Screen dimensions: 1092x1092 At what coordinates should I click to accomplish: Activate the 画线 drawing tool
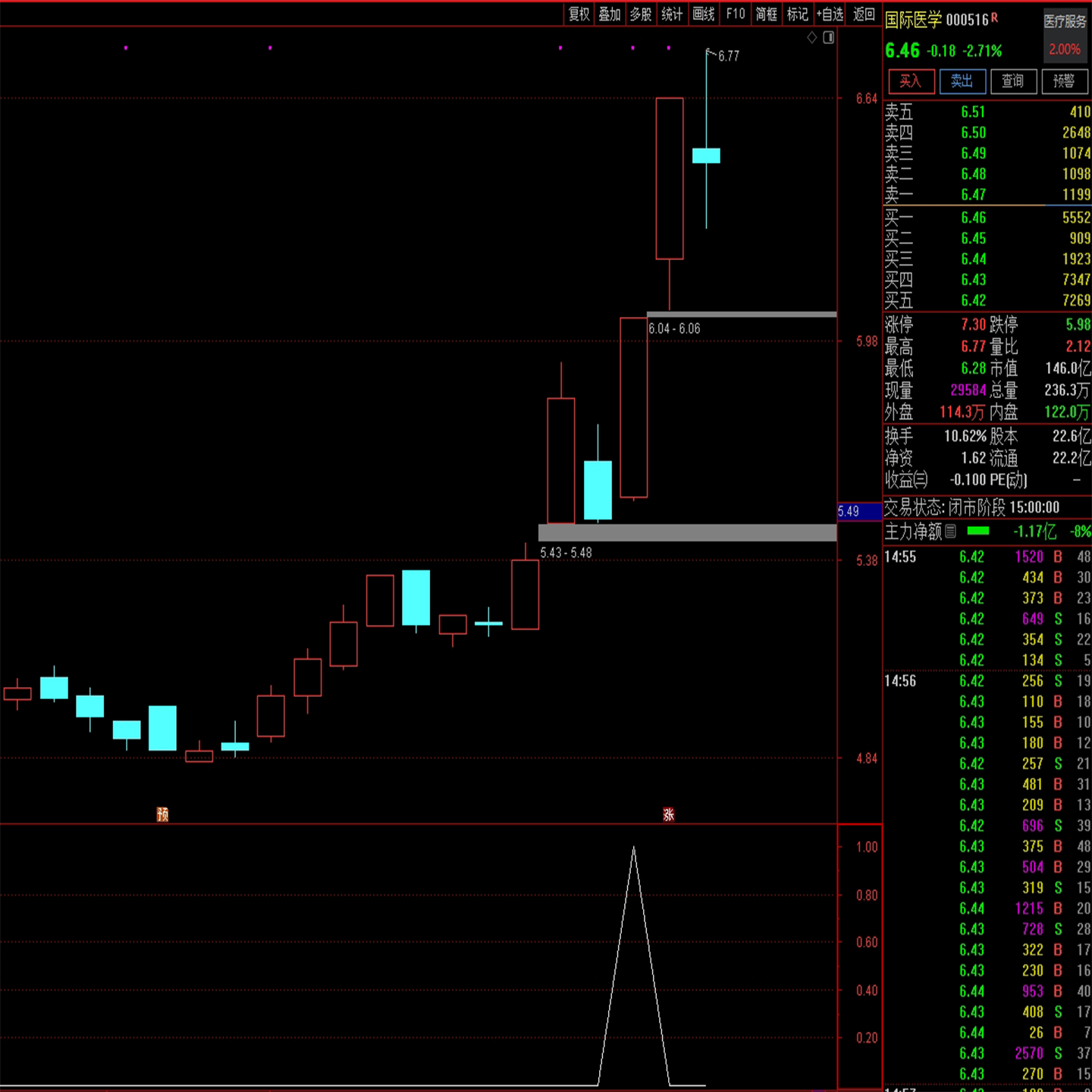tap(704, 14)
